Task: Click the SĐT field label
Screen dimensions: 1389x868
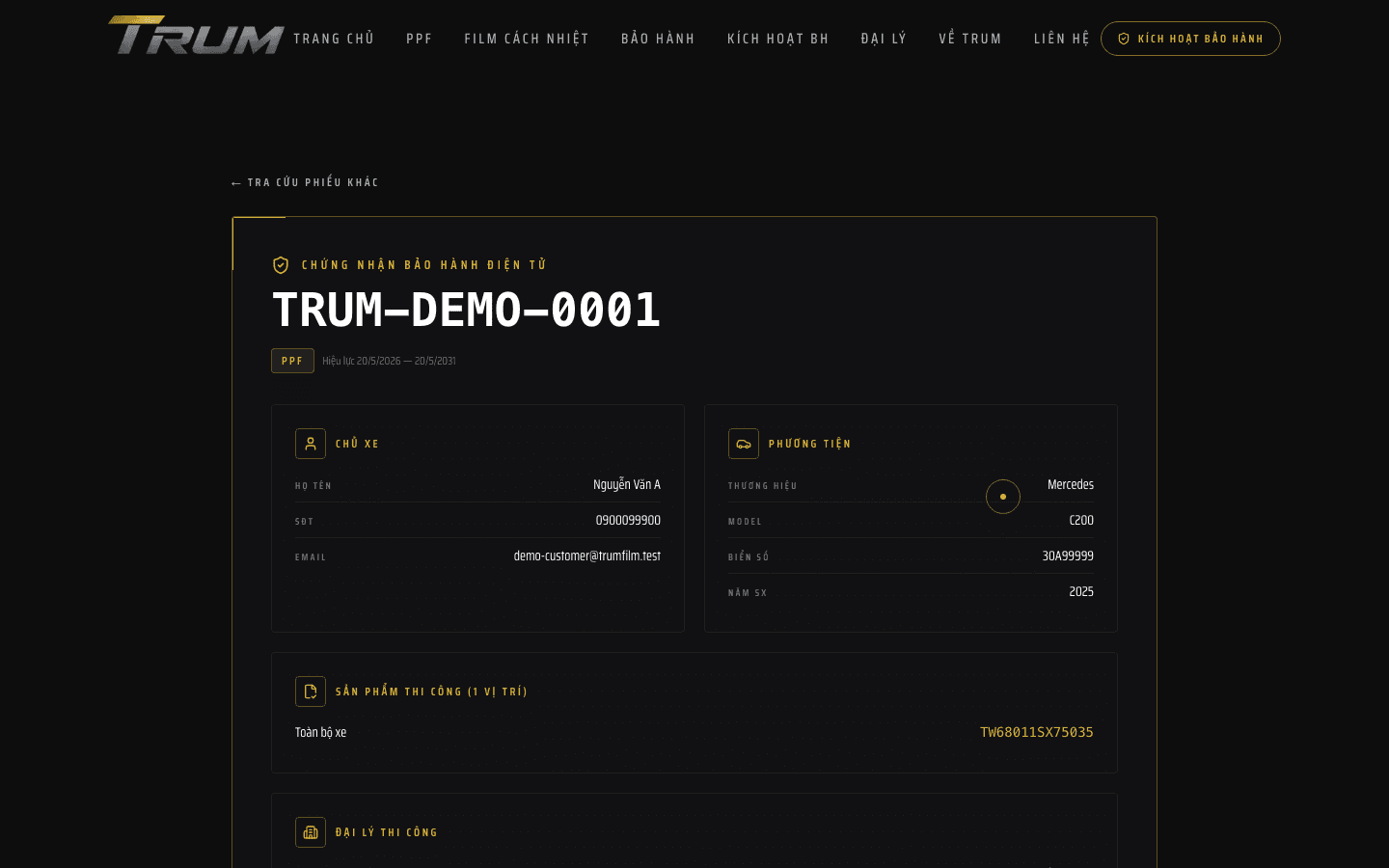Action: (305, 522)
